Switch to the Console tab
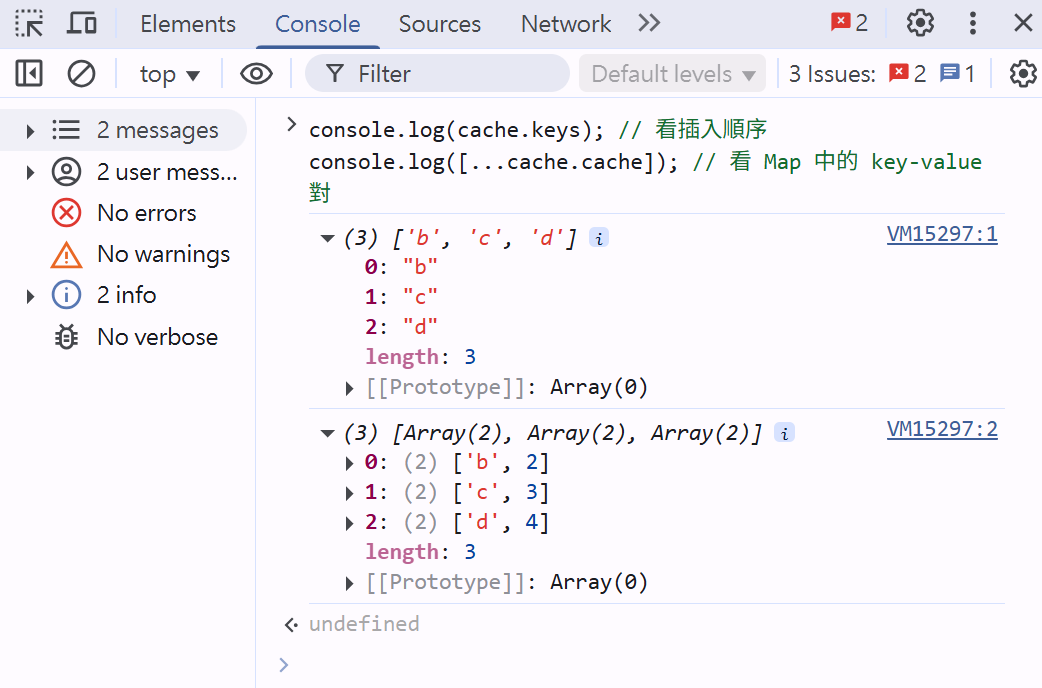This screenshot has height=688, width=1042. (318, 24)
